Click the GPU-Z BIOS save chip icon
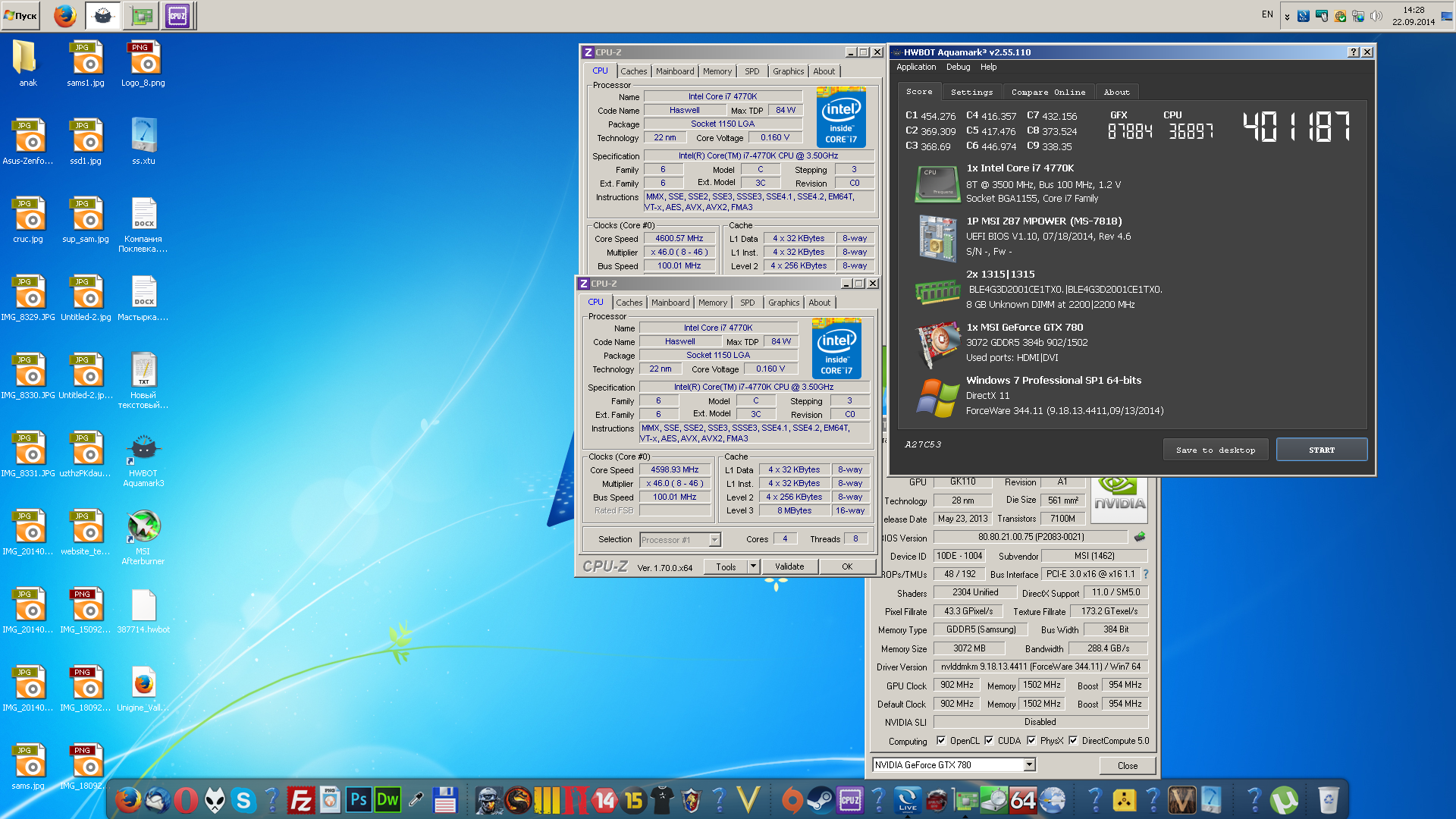Viewport: 1456px width, 819px height. (1139, 537)
